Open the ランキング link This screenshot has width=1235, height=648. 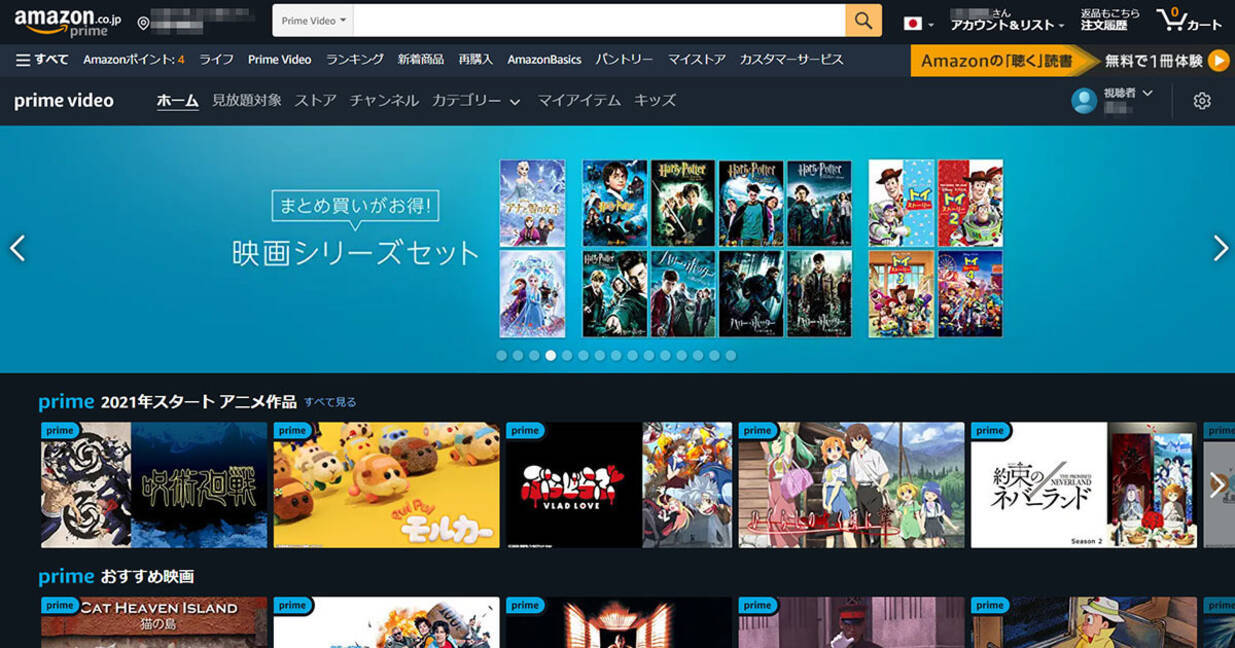[355, 60]
